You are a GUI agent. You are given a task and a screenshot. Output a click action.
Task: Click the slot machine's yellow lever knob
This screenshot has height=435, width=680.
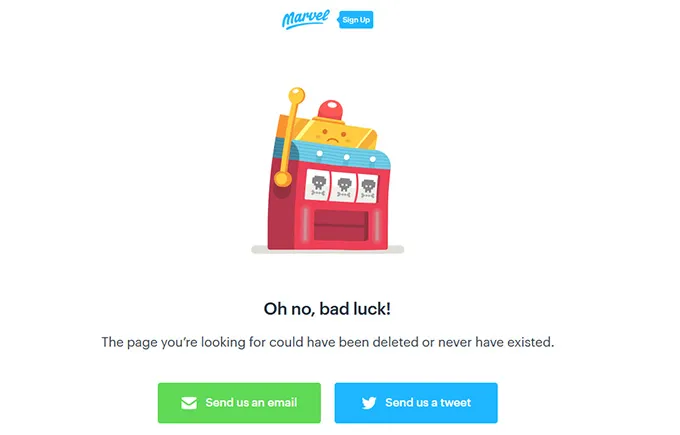pos(297,95)
